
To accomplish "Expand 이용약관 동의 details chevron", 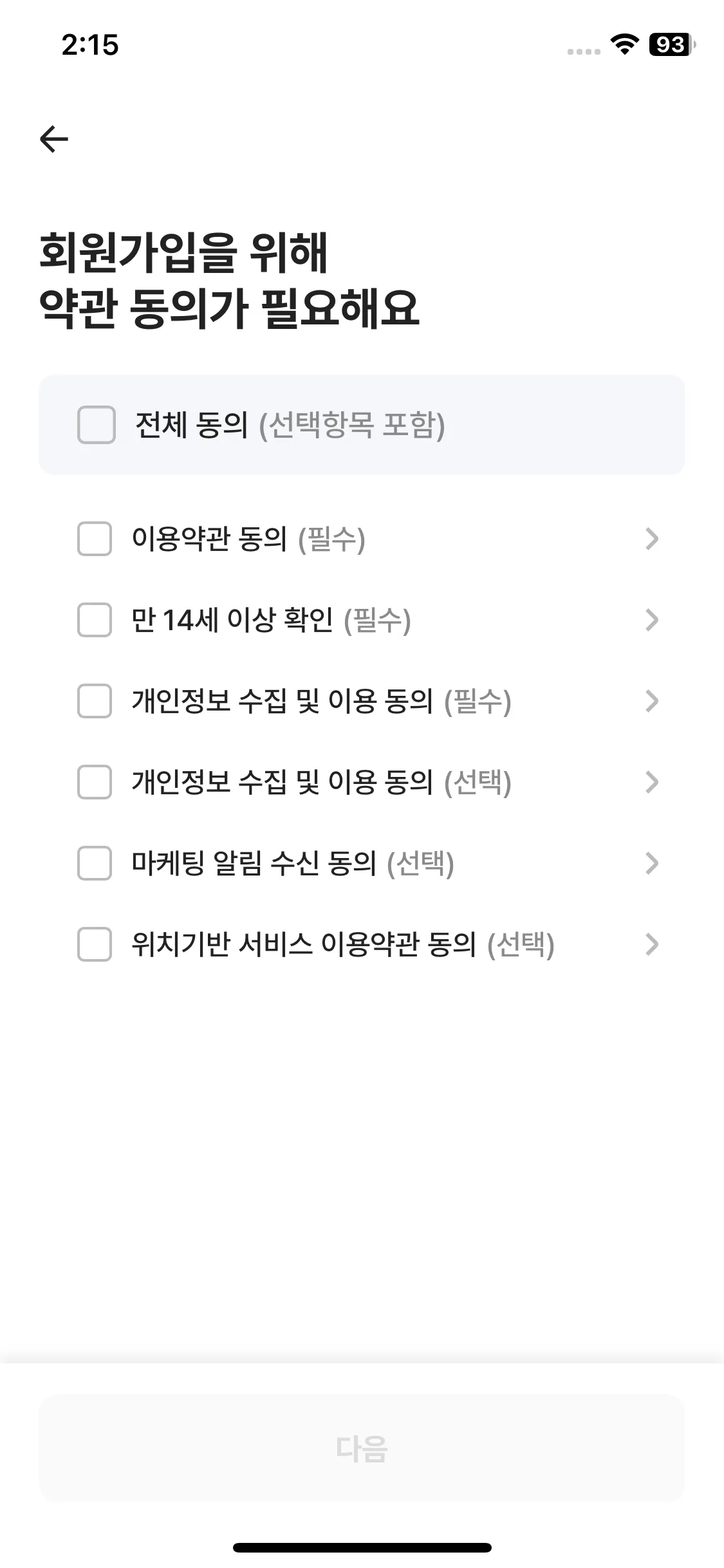I will point(651,539).
